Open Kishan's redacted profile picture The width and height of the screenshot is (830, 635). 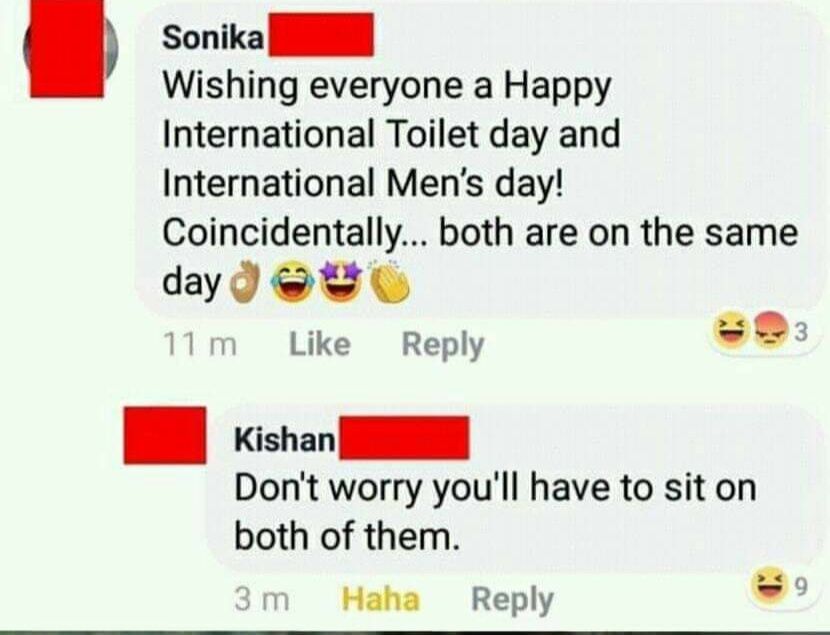(165, 435)
